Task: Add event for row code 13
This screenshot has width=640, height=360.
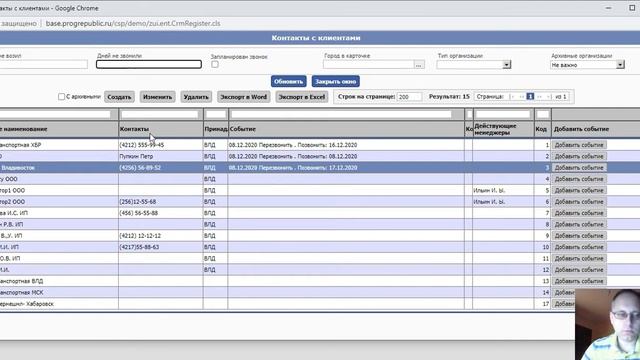Action: [579, 281]
